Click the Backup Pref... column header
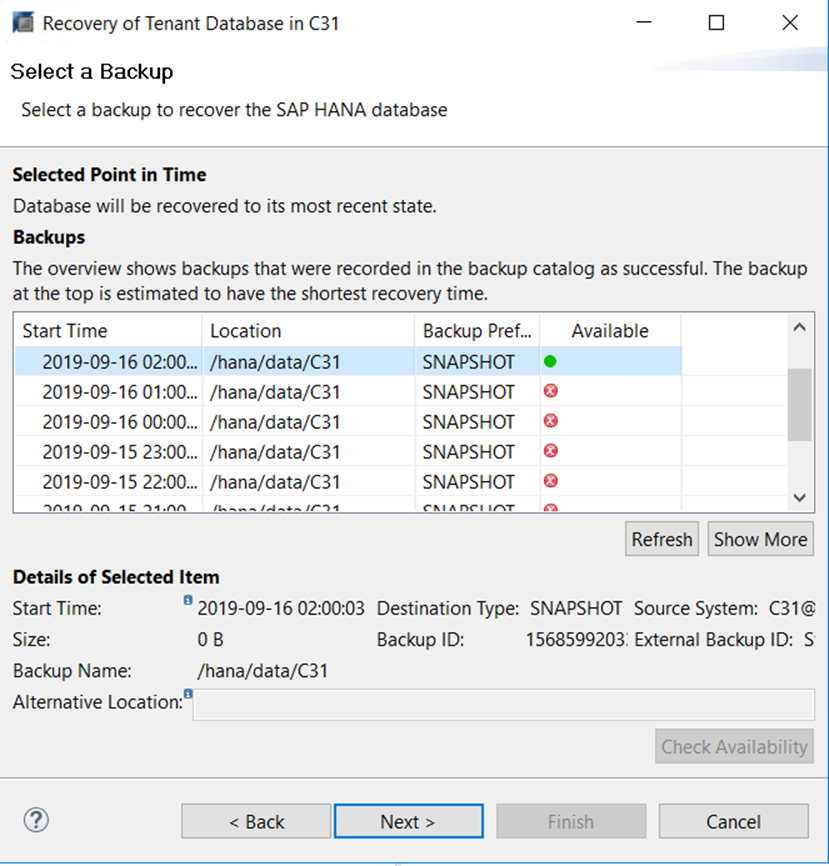 (x=477, y=331)
